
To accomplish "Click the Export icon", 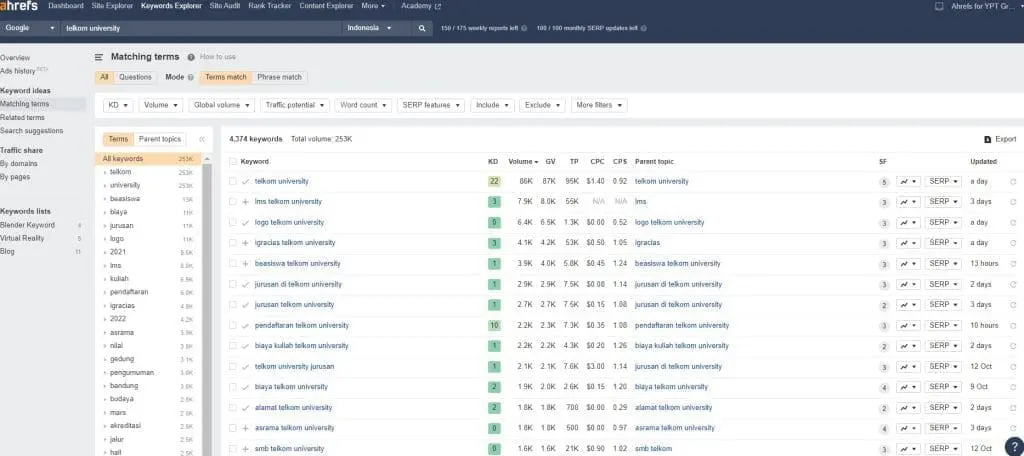I will tap(988, 139).
